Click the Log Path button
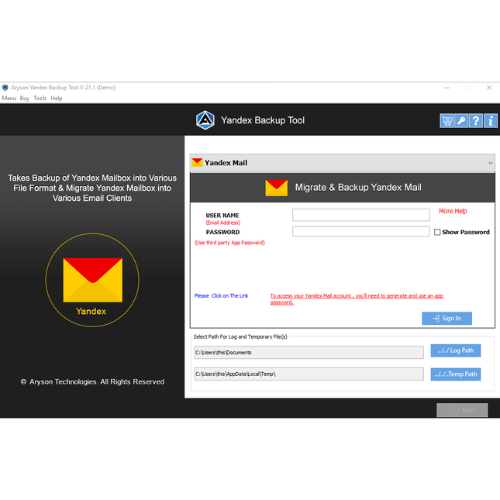 456,350
